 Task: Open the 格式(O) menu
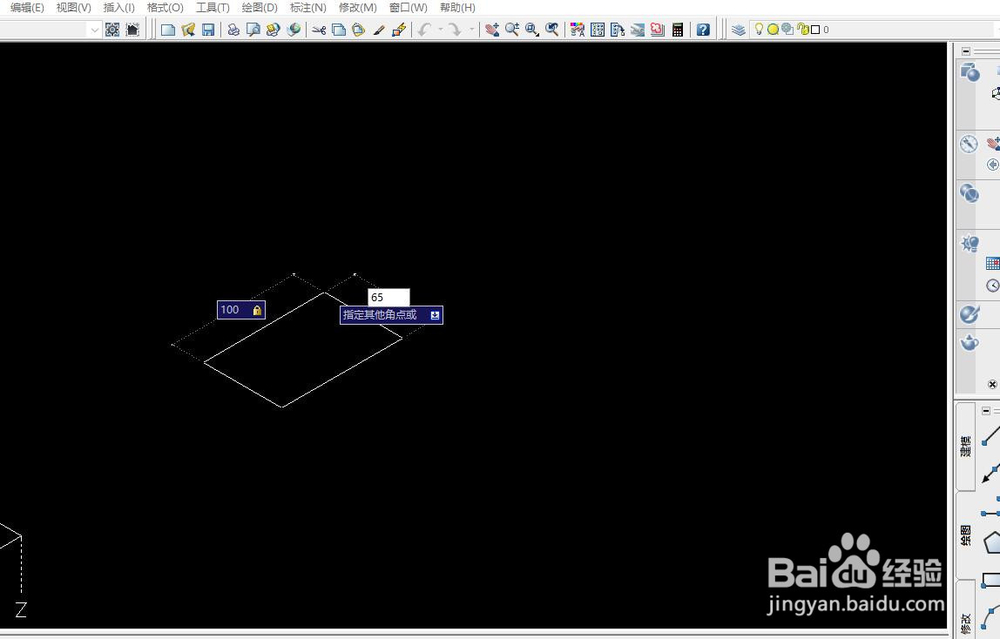165,8
